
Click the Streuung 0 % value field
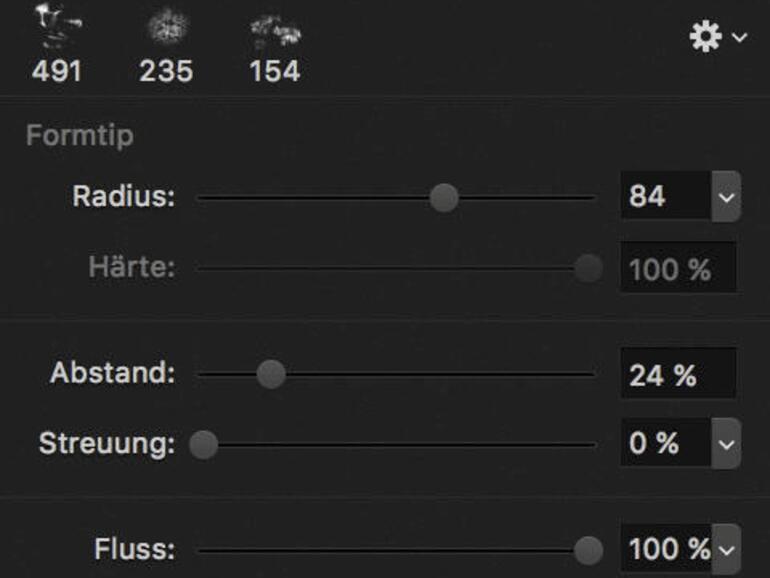point(666,444)
